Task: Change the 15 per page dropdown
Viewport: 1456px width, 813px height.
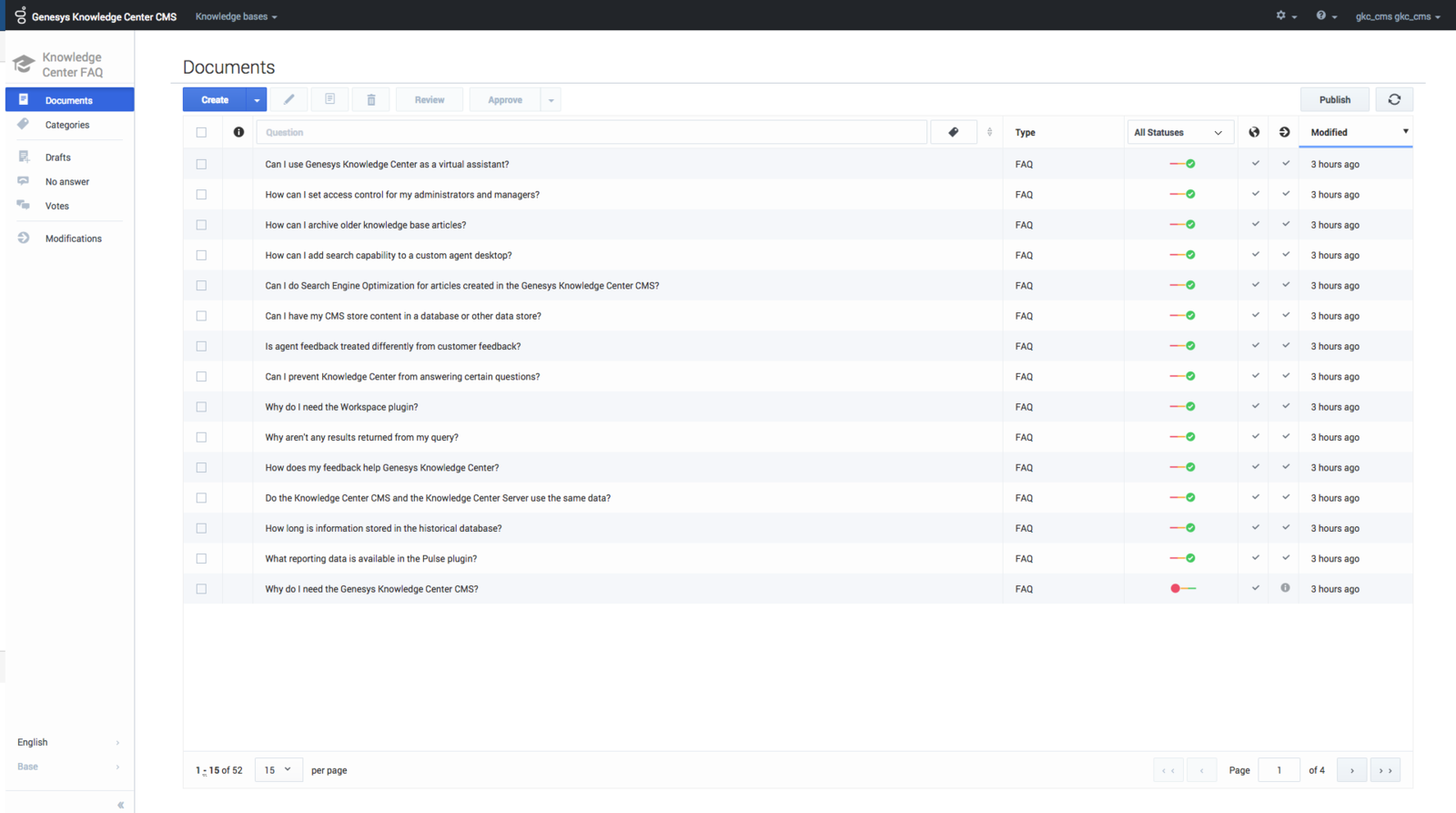Action: click(278, 770)
